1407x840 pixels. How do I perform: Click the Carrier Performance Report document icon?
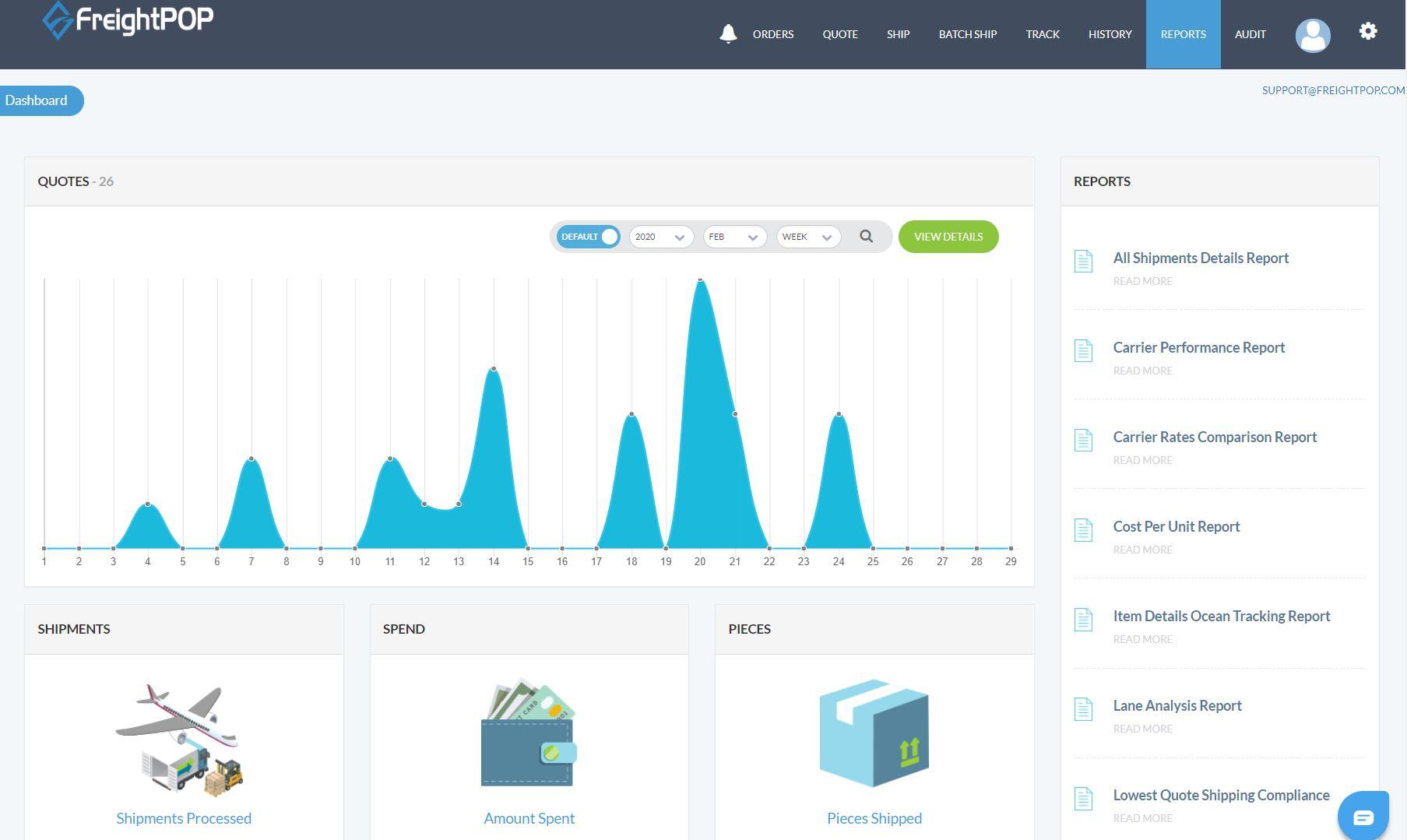1083,350
